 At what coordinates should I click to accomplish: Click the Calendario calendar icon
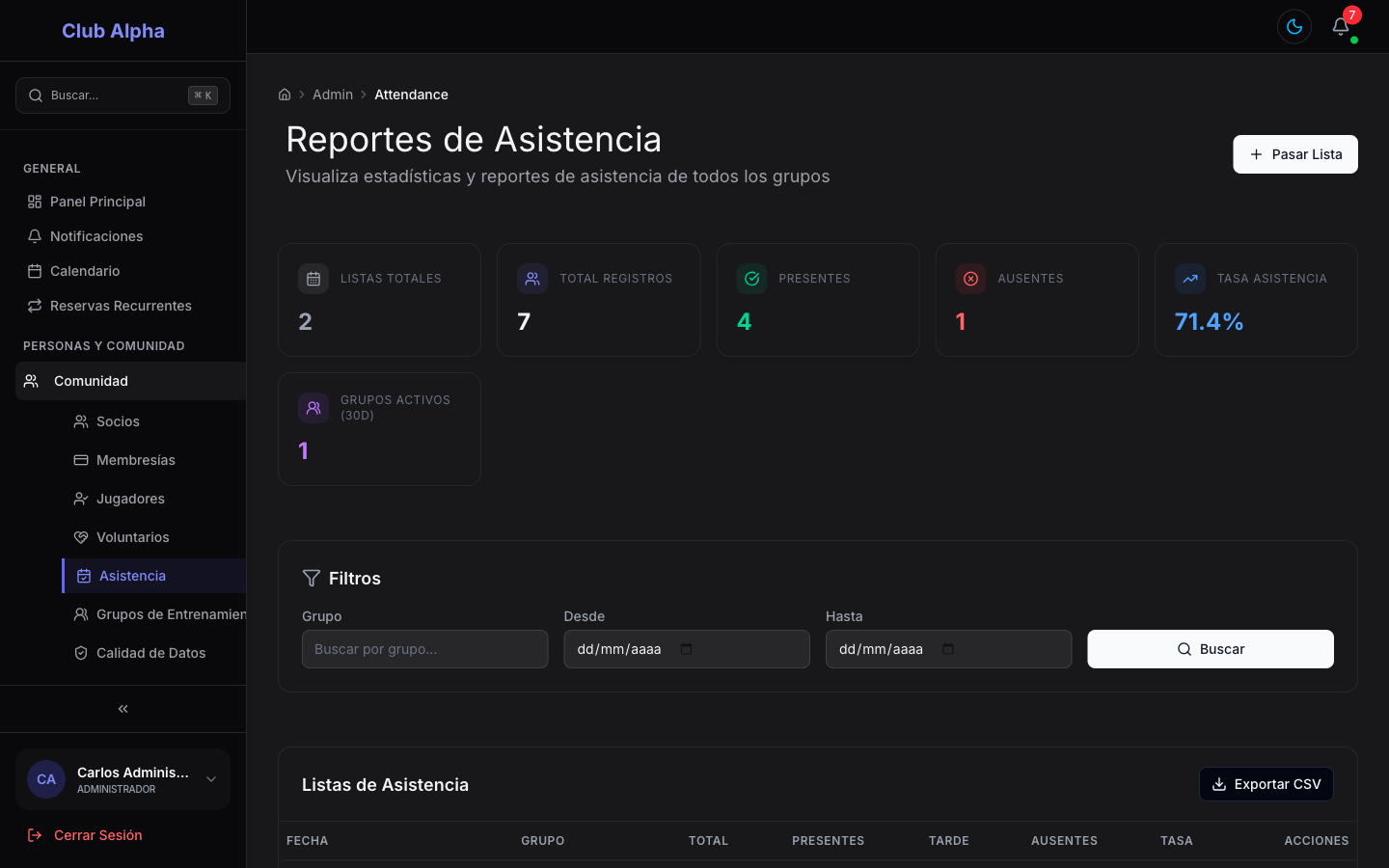(35, 271)
